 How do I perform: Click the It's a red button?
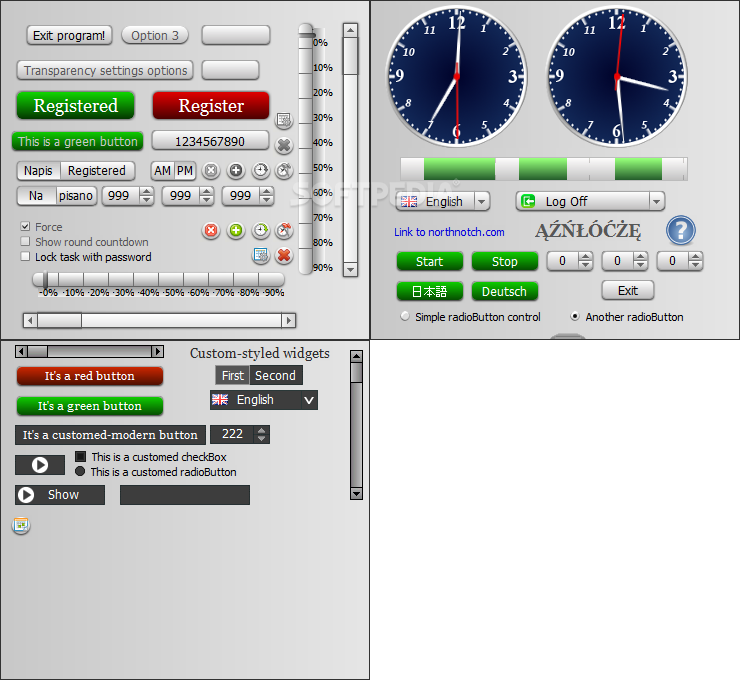click(x=90, y=376)
